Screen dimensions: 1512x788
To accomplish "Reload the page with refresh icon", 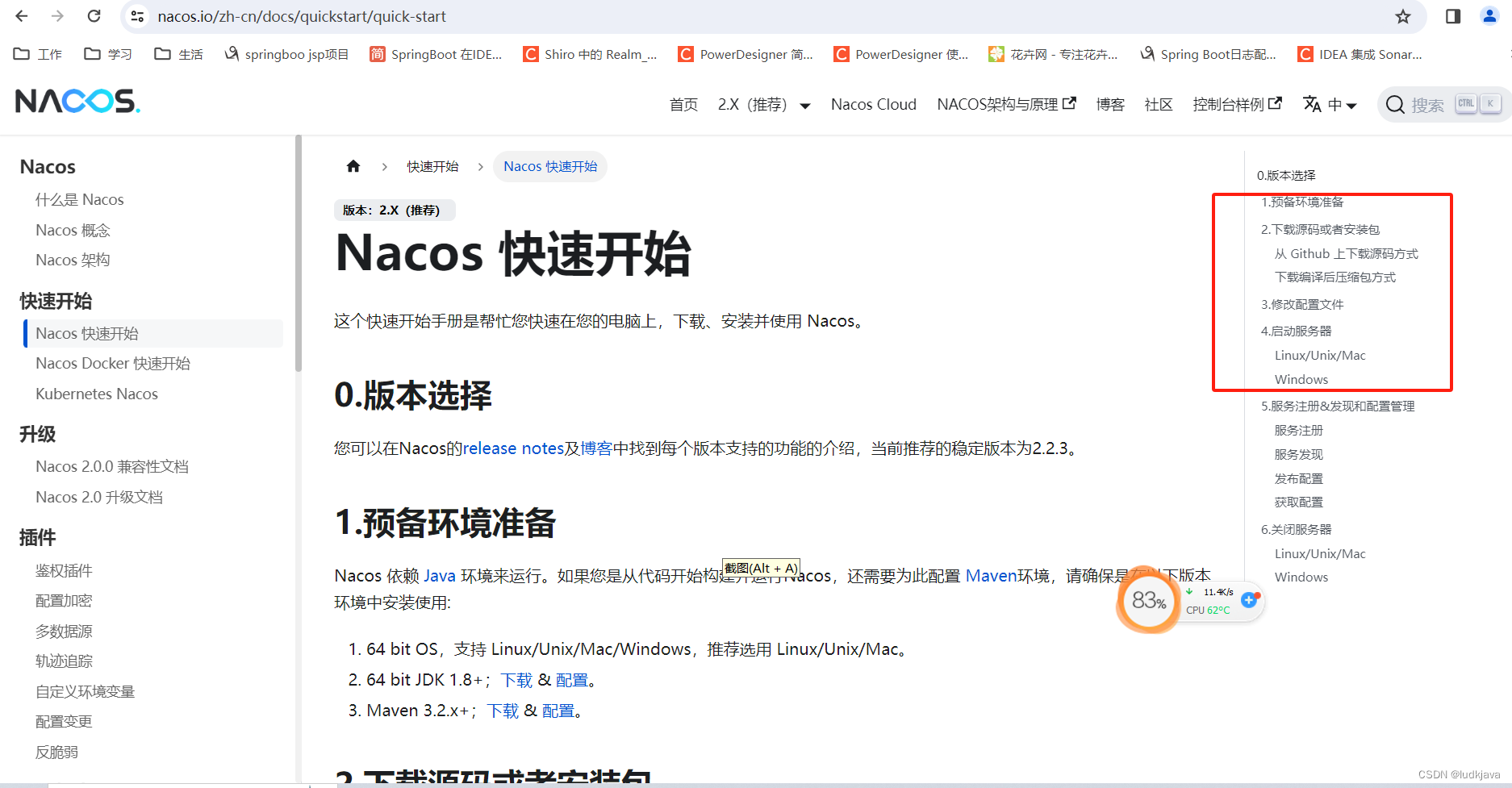I will [94, 16].
